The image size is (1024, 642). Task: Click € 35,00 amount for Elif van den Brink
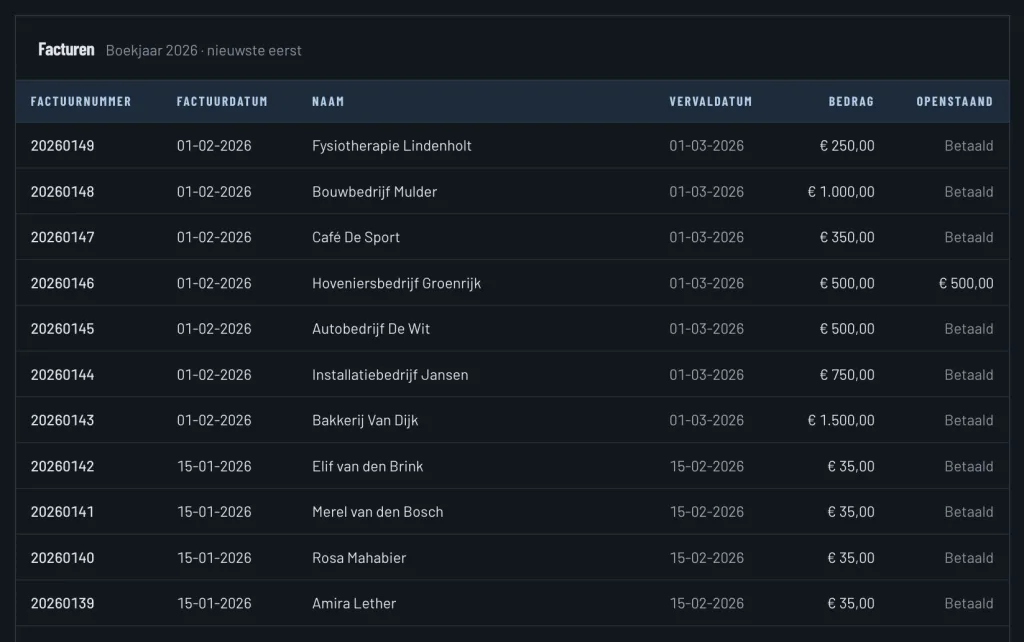point(851,466)
